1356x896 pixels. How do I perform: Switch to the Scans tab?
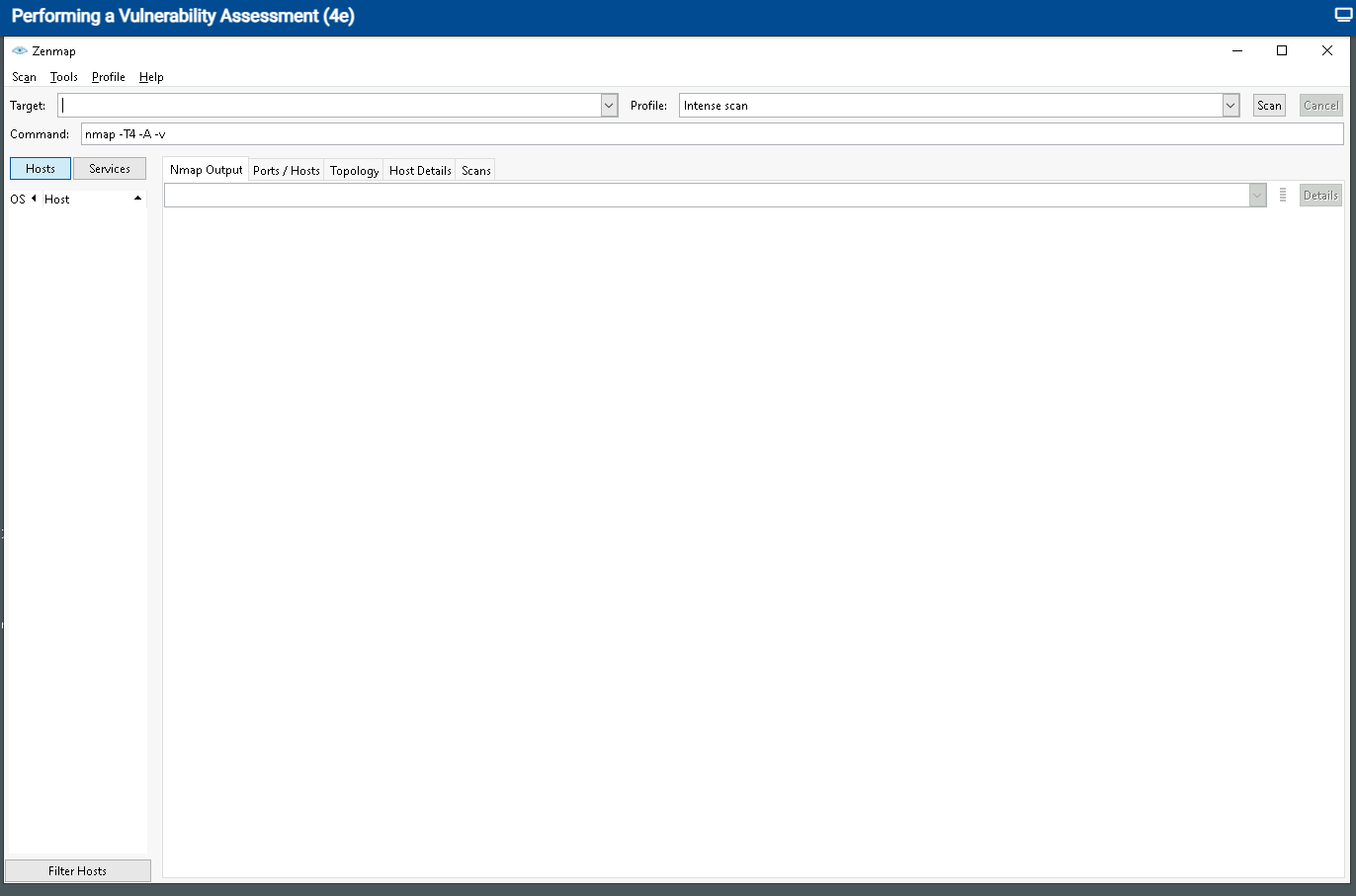(x=475, y=171)
